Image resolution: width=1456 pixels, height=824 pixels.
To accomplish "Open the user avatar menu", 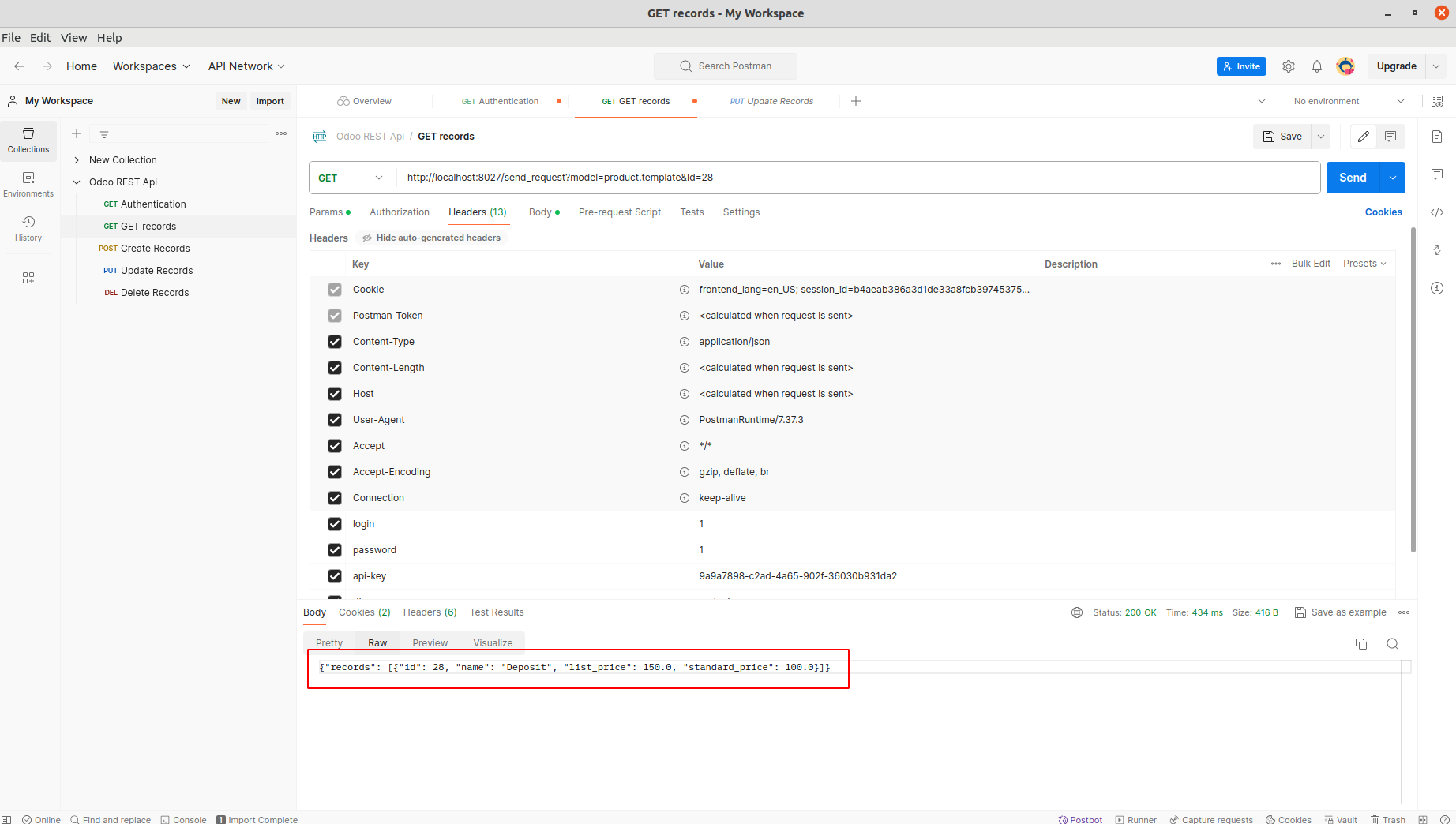I will pyautogui.click(x=1345, y=66).
